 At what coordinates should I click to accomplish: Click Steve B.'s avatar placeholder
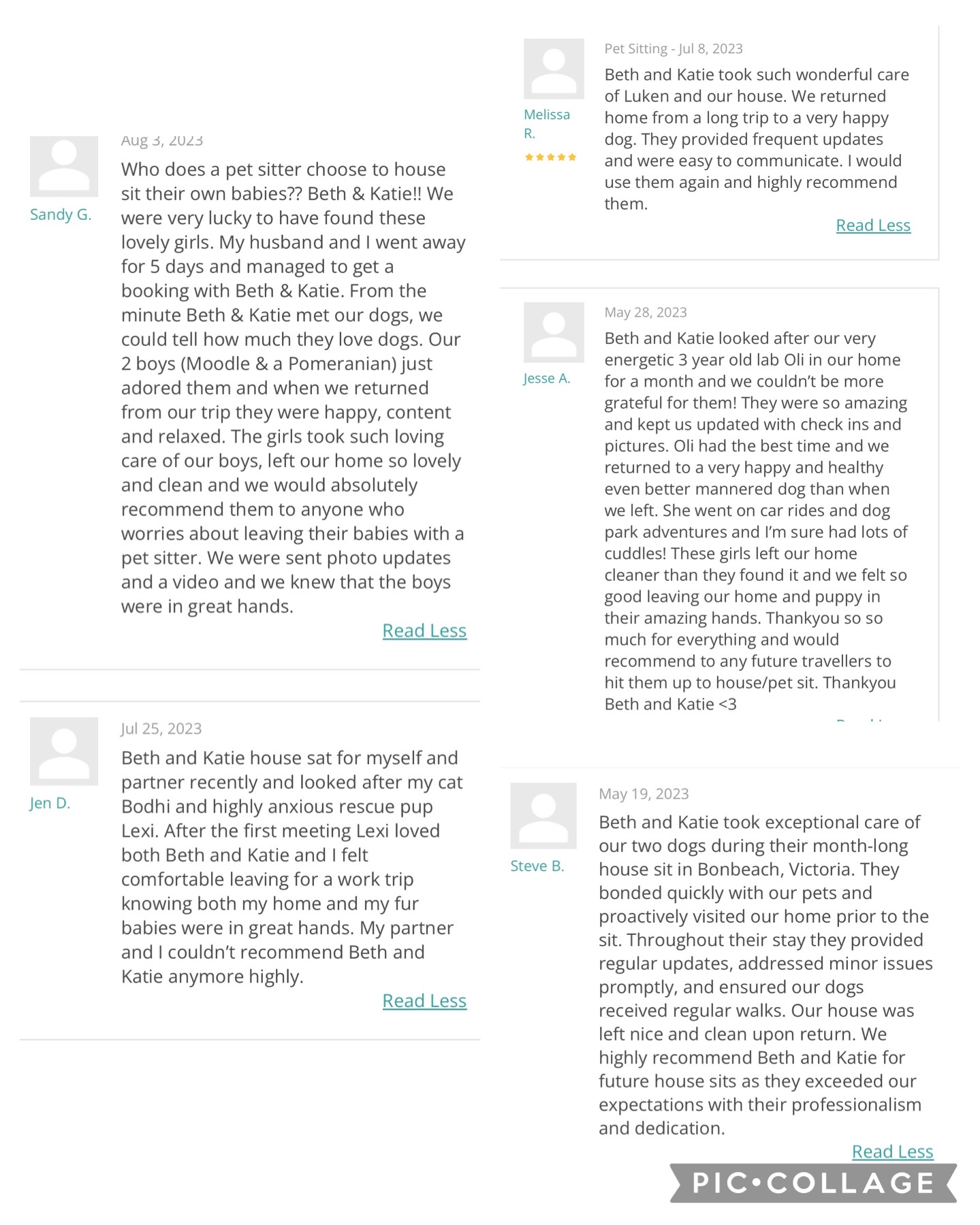click(x=543, y=816)
